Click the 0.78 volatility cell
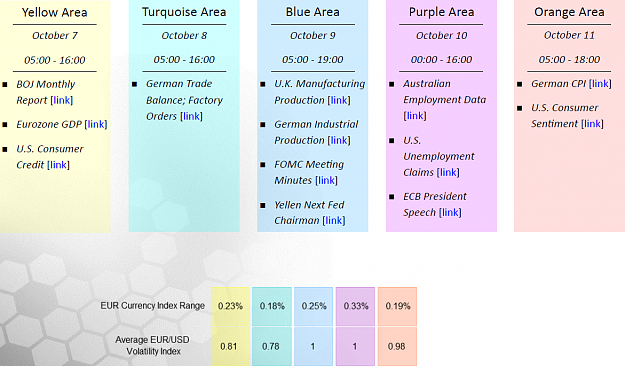This screenshot has width=625, height=366. point(272,346)
